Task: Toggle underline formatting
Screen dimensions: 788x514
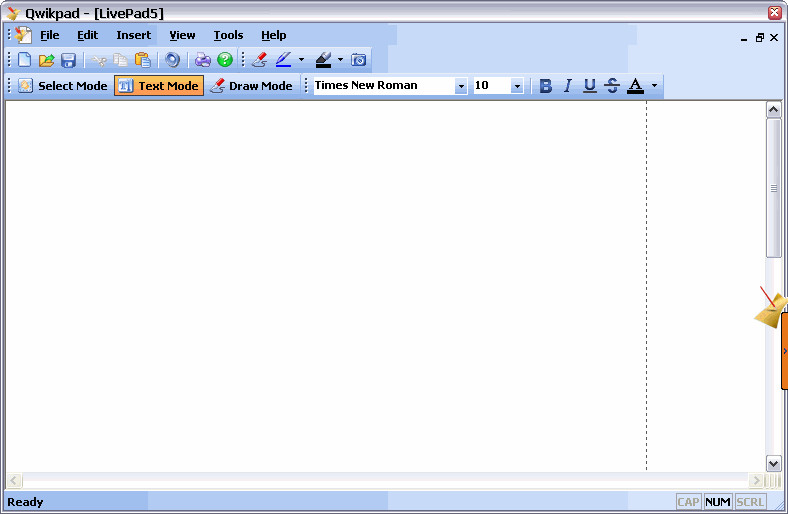Action: [x=590, y=86]
